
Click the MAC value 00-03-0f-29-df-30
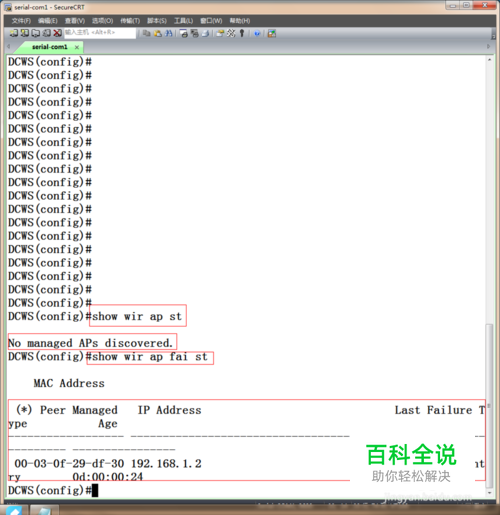tap(69, 464)
